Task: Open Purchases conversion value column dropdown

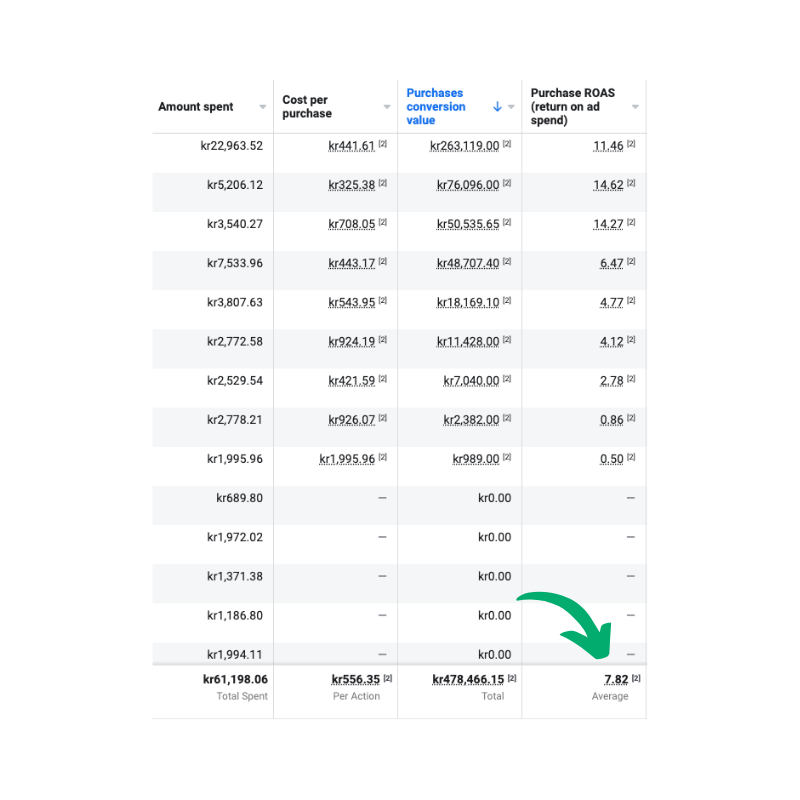Action: point(511,107)
